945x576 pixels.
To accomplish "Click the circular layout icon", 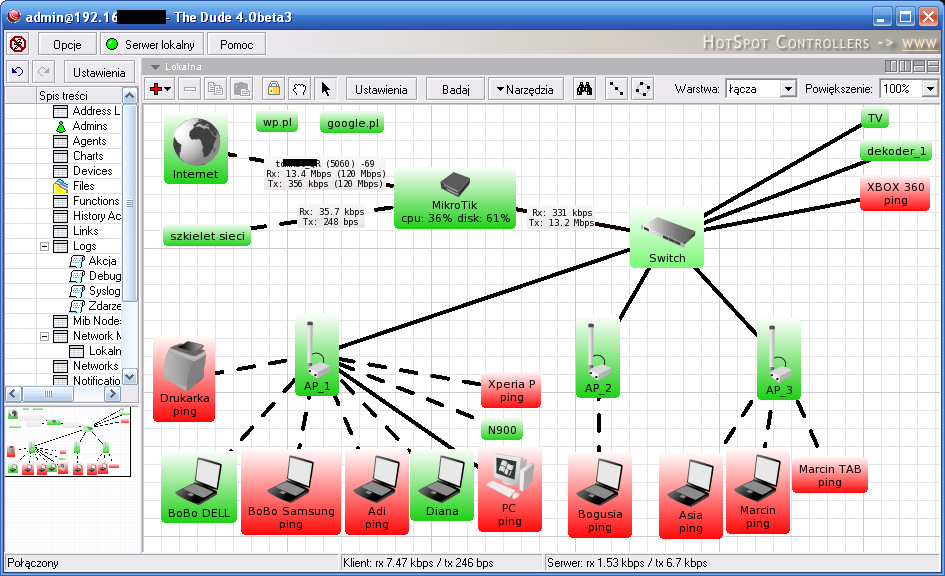I will [x=643, y=89].
